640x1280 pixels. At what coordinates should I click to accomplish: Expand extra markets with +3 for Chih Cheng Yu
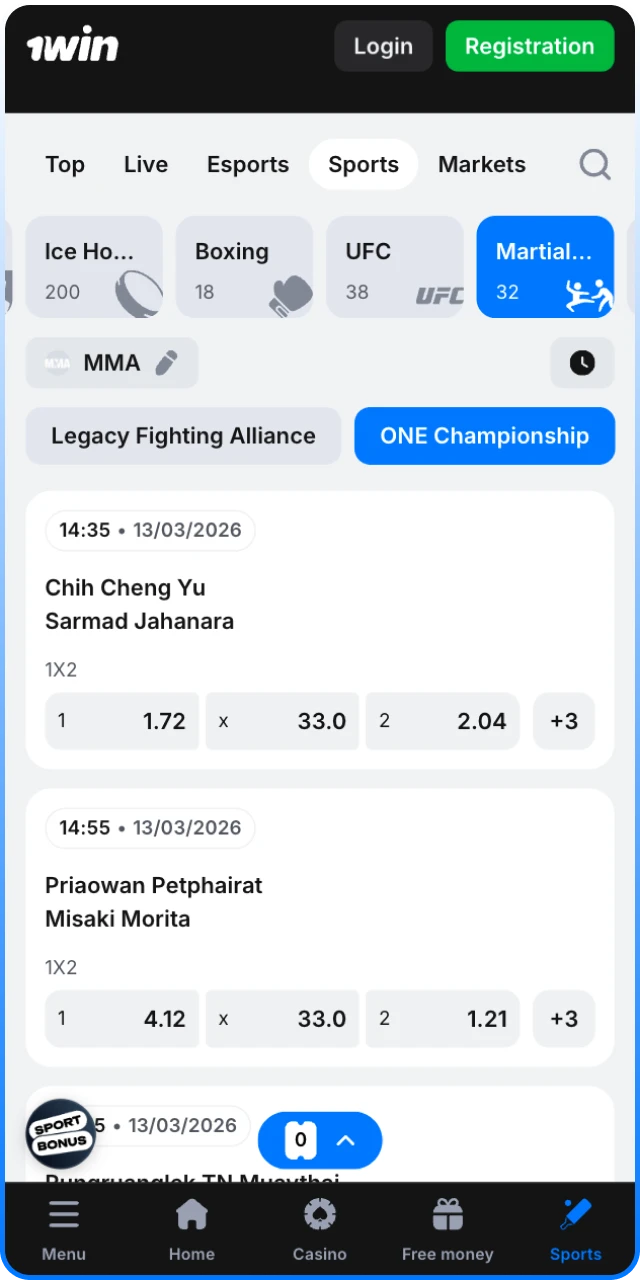(563, 720)
